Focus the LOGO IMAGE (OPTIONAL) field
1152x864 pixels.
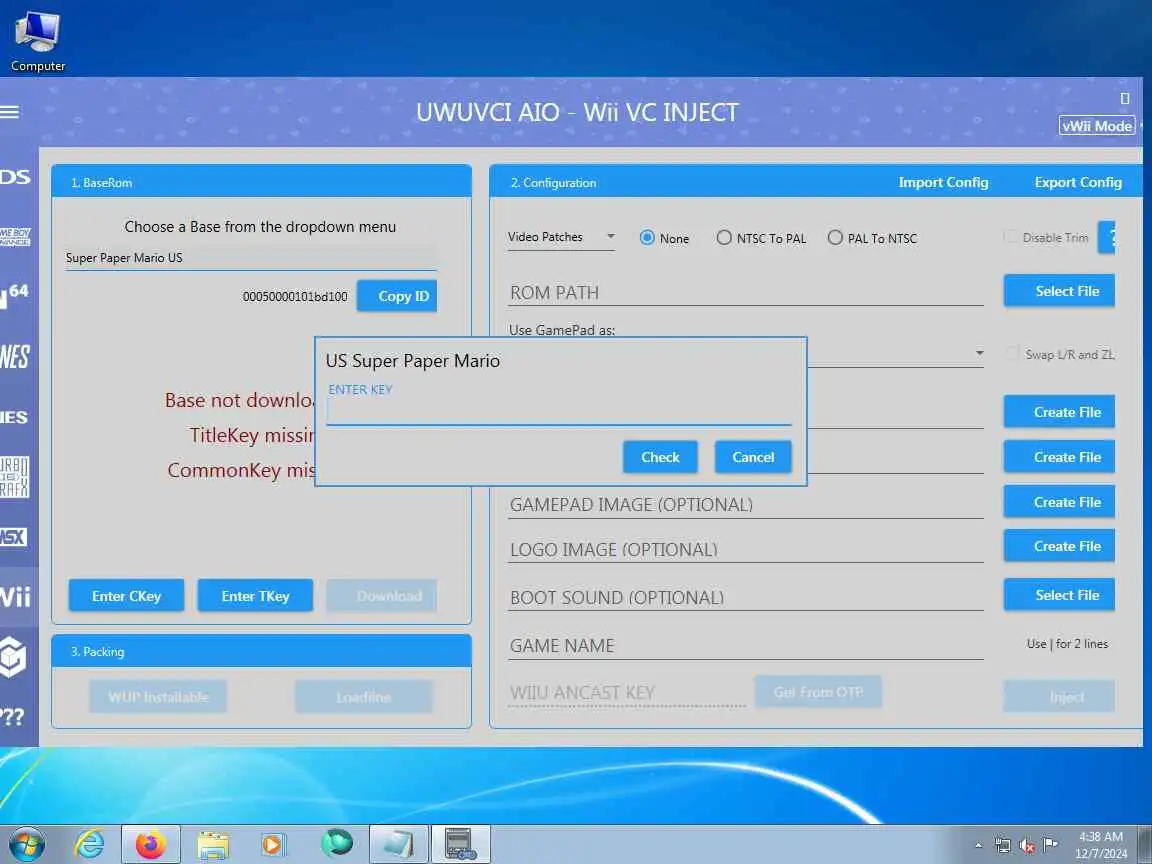[x=746, y=550]
